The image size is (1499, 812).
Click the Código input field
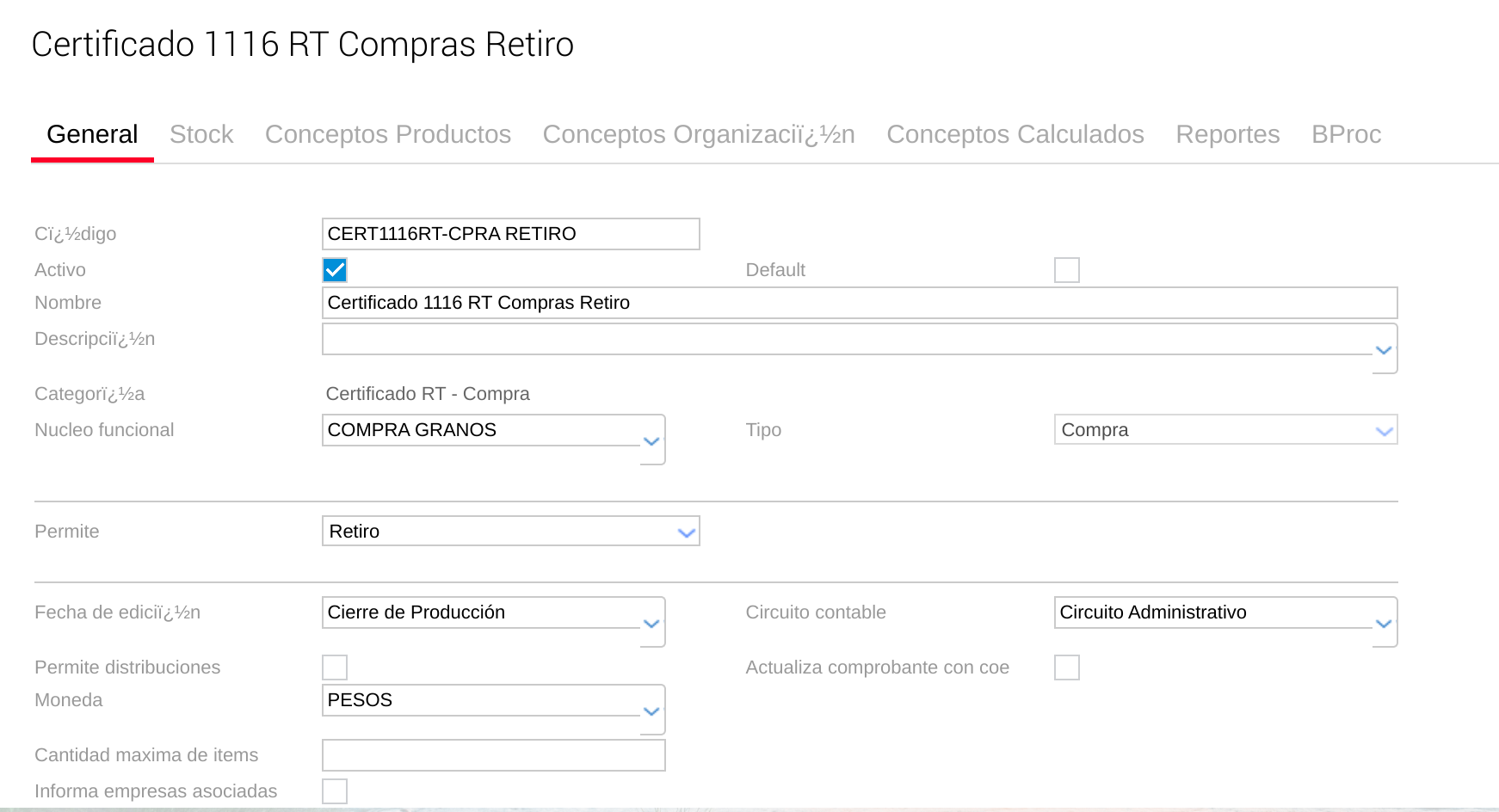(510, 234)
